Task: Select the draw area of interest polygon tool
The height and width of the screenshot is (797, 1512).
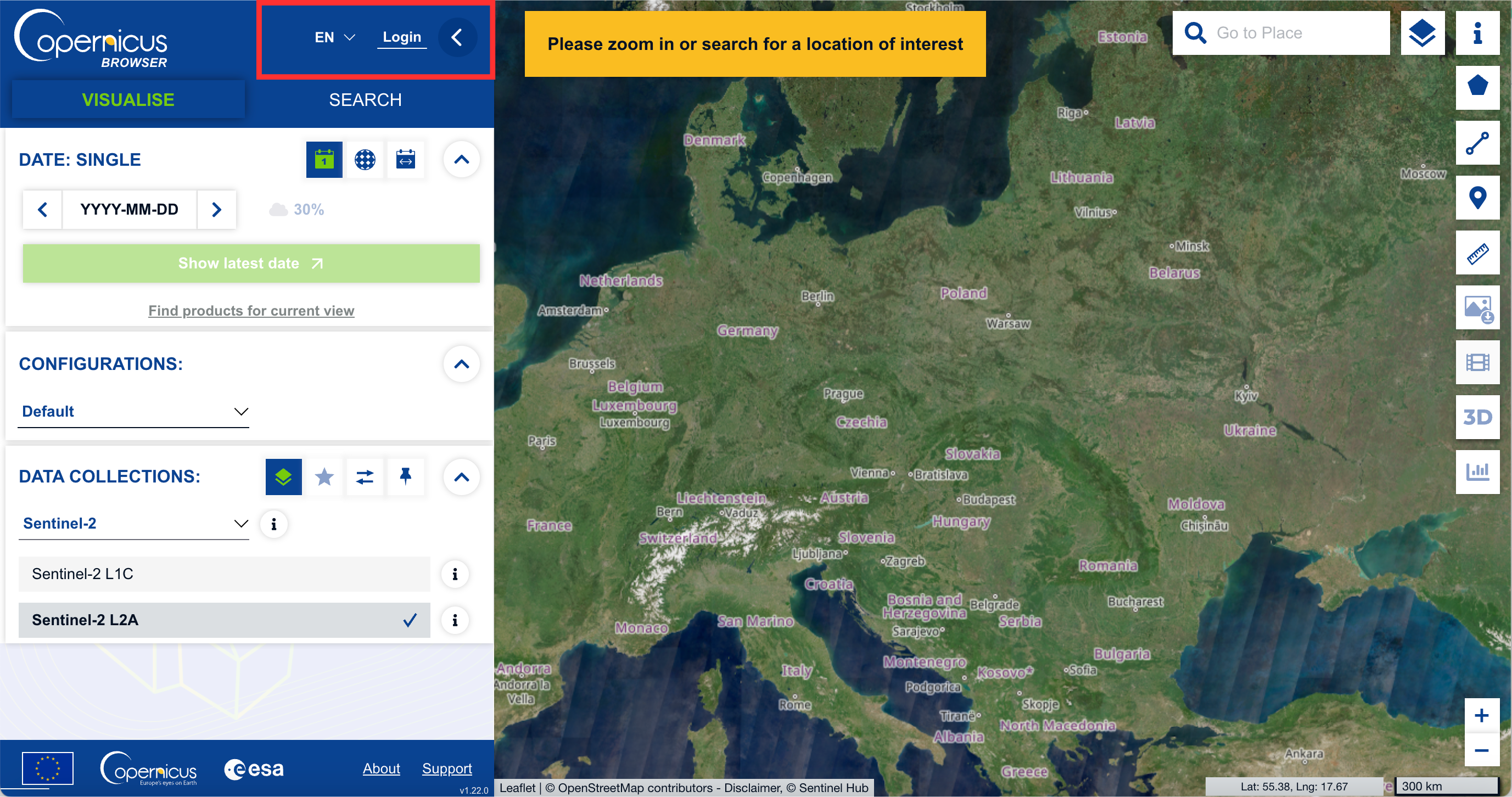Action: click(1477, 87)
